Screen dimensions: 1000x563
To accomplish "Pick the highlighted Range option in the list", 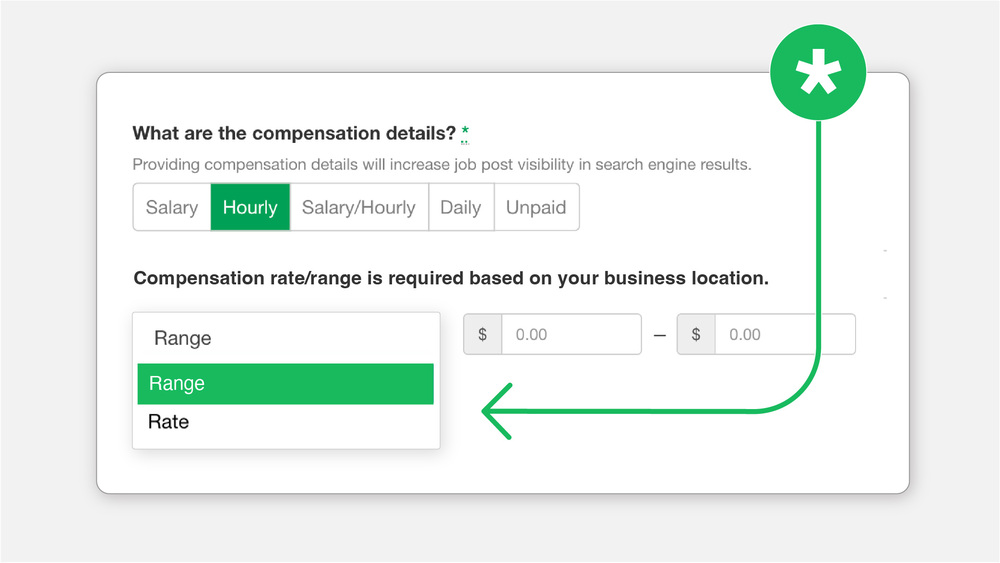I will tap(286, 384).
